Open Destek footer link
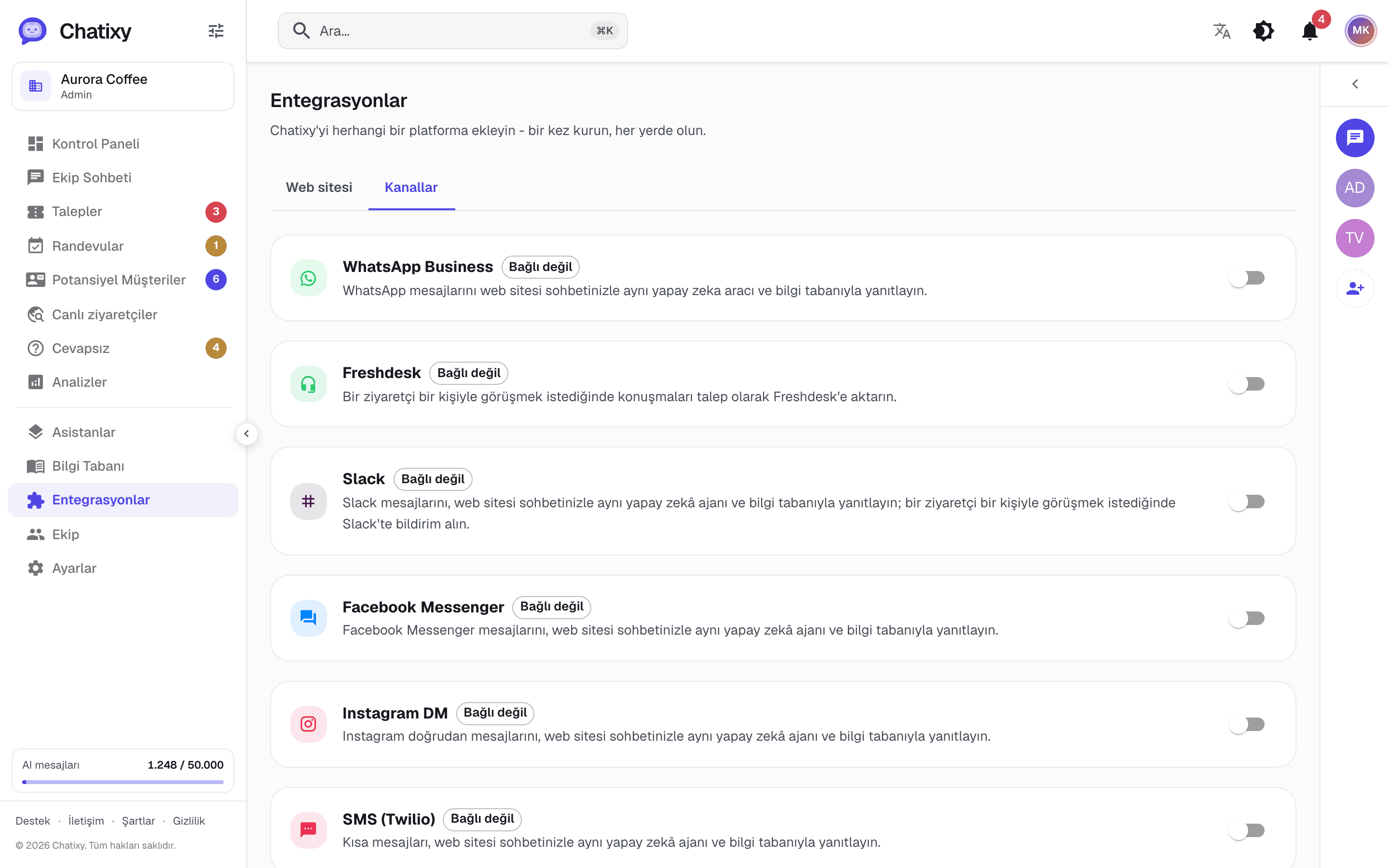The width and height of the screenshot is (1389, 868). pos(33,820)
